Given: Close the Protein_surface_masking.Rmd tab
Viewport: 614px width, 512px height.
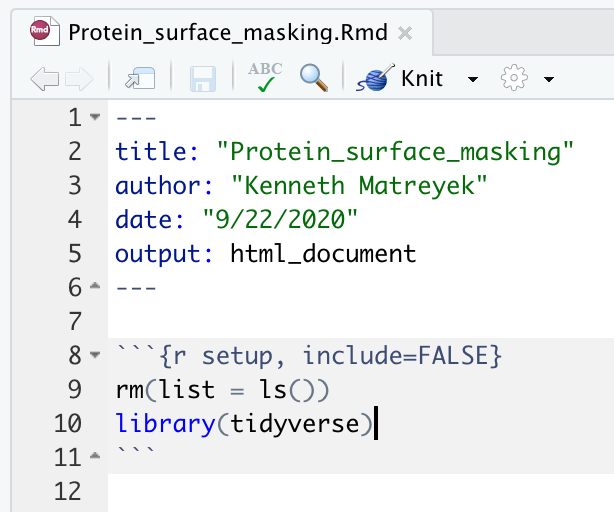Looking at the screenshot, I should tap(405, 33).
